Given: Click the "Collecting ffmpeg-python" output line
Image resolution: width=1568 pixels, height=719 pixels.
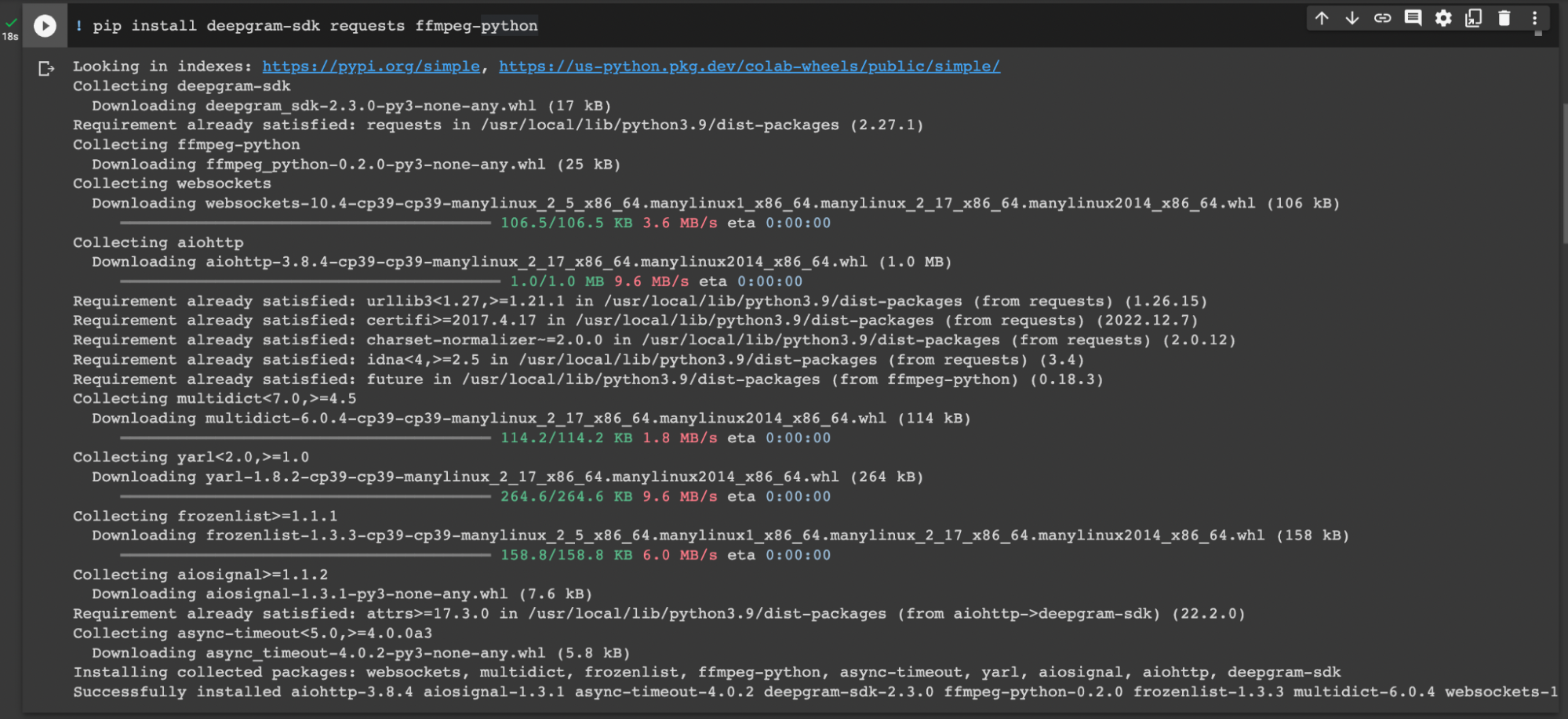Looking at the screenshot, I should pos(186,145).
